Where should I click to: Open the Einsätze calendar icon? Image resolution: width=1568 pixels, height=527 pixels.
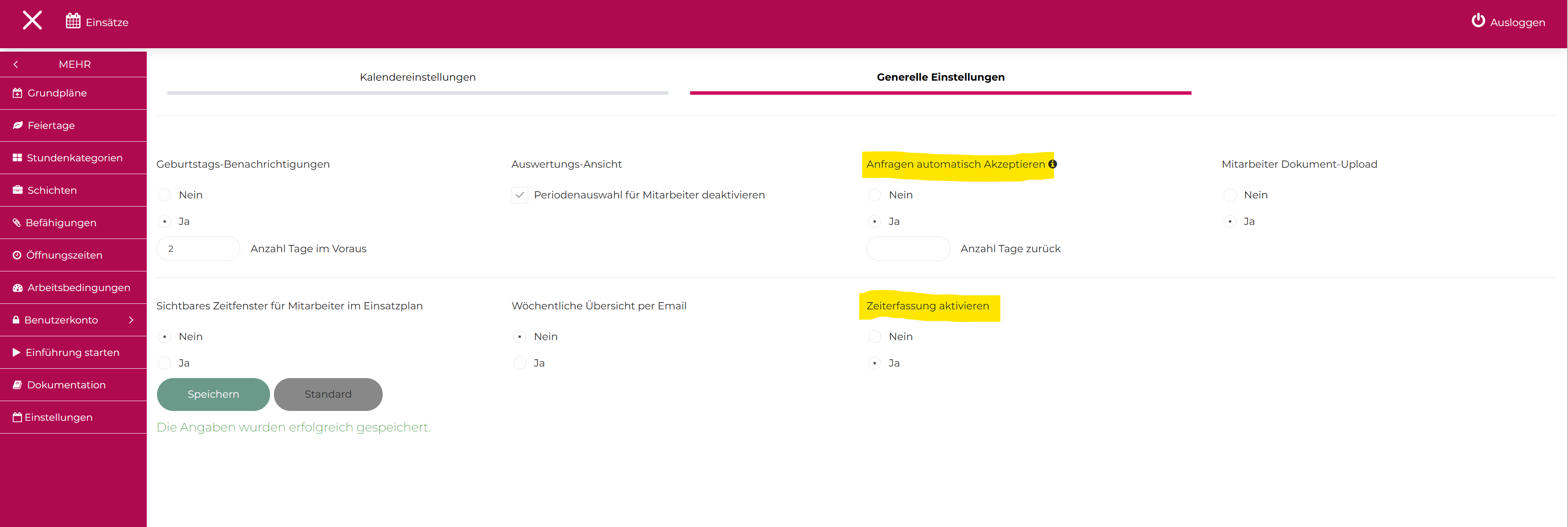[73, 21]
